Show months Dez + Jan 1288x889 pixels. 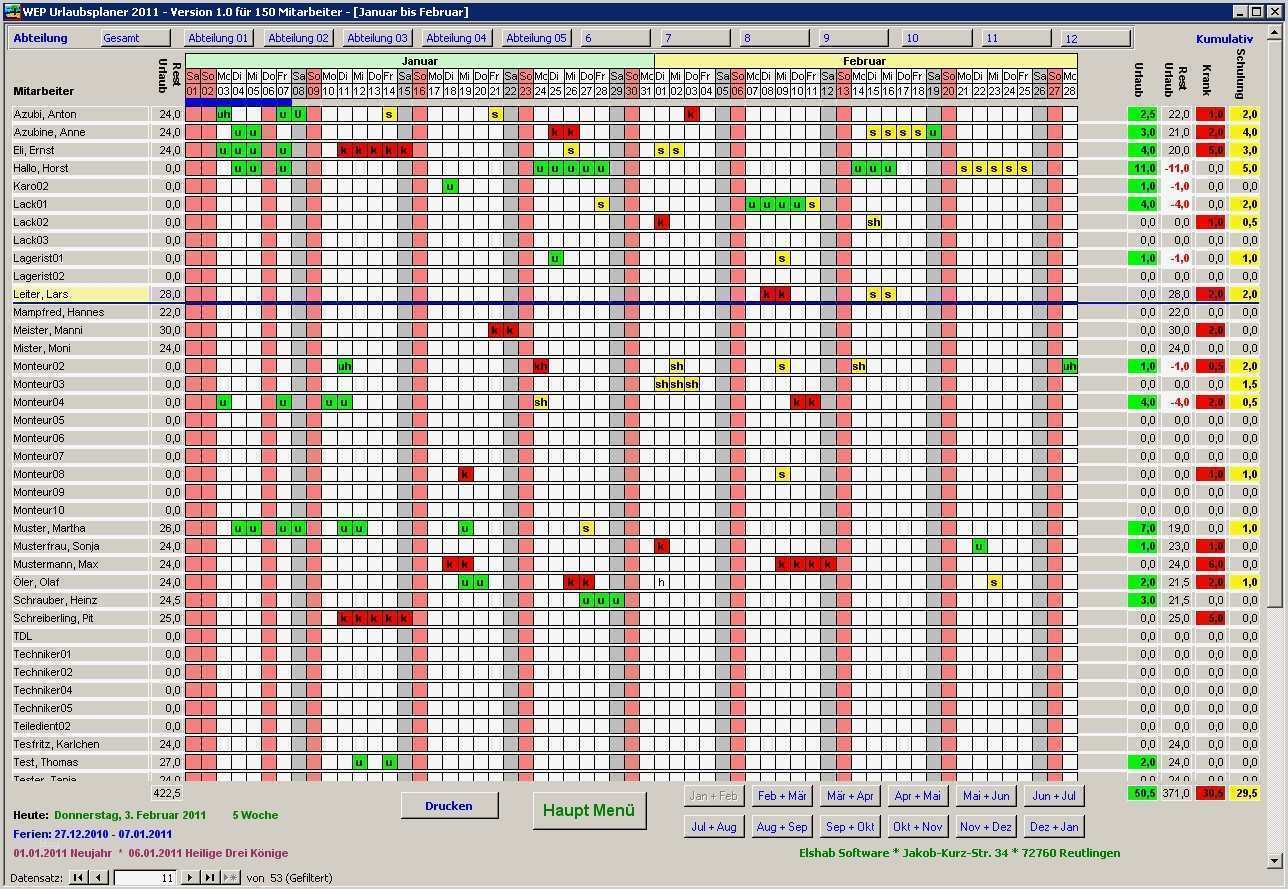pos(1053,827)
